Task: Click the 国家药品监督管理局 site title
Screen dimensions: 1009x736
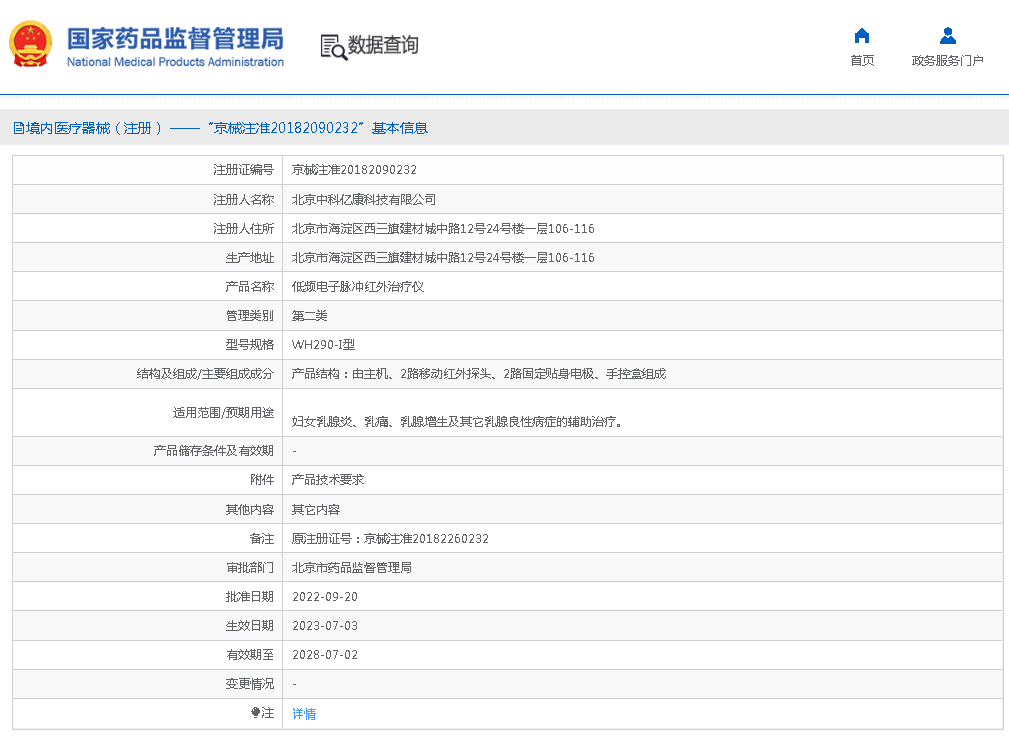Action: point(175,38)
